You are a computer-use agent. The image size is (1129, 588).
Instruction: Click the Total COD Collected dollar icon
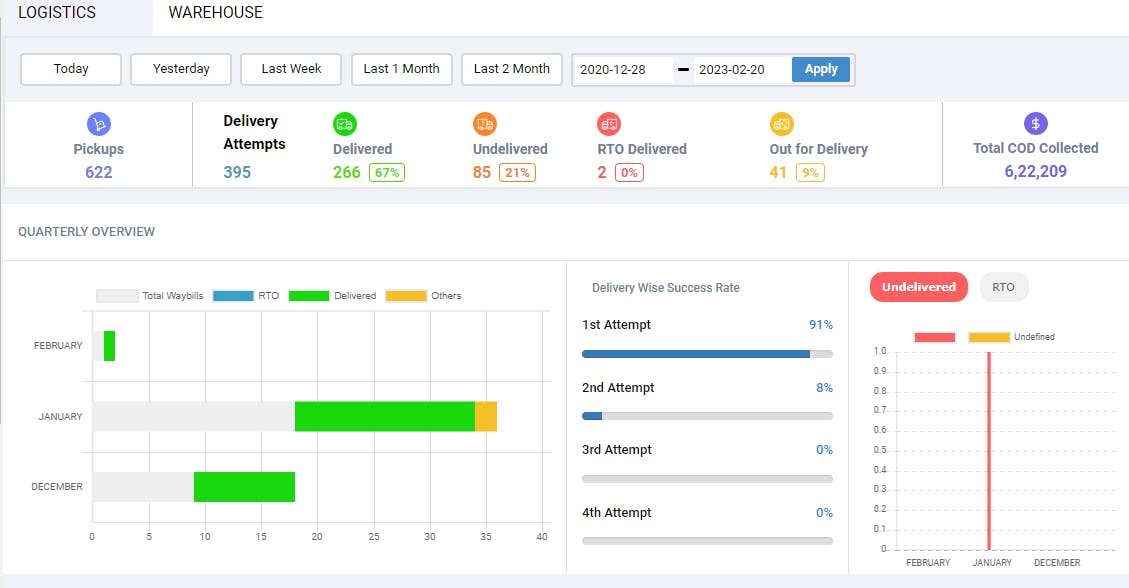[x=1035, y=123]
